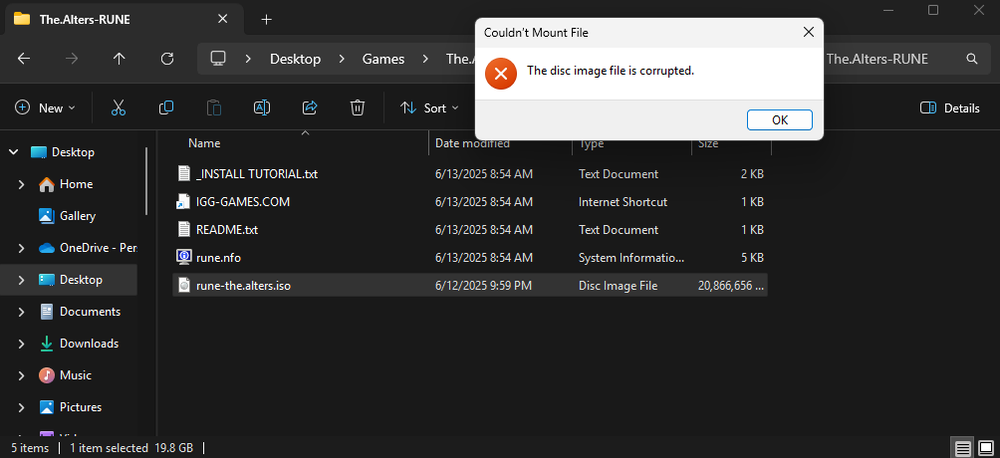Screen dimensions: 1000x458
Task: Expand the OneDrive tree node
Action: [22, 247]
